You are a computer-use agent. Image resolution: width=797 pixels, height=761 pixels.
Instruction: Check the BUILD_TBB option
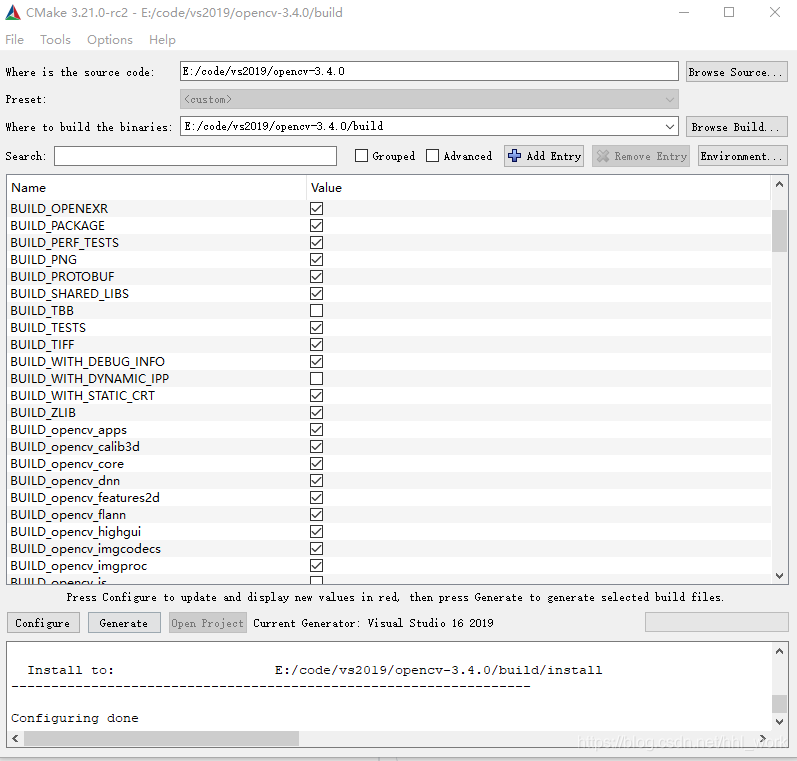coord(316,311)
